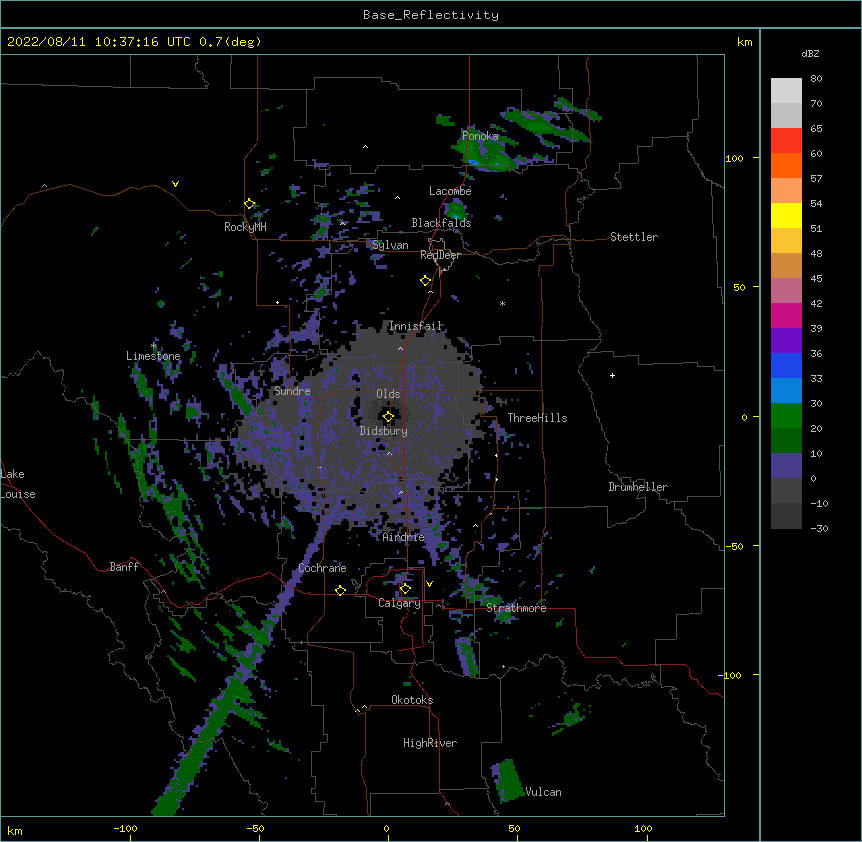Image resolution: width=862 pixels, height=842 pixels.
Task: Click the magenta 42 dBZ legend color
Action: tap(786, 315)
